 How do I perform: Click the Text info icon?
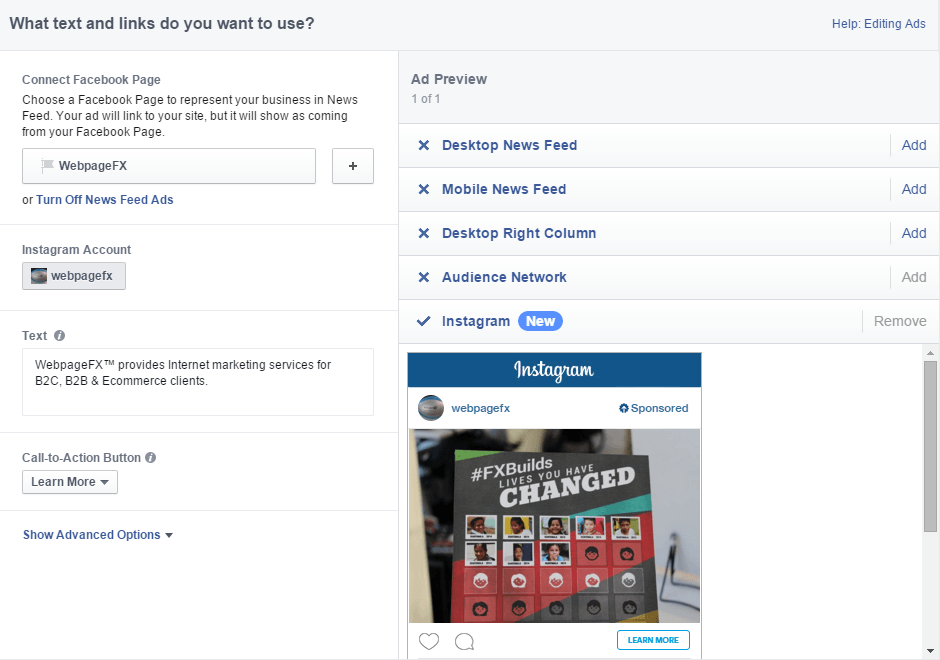[59, 336]
